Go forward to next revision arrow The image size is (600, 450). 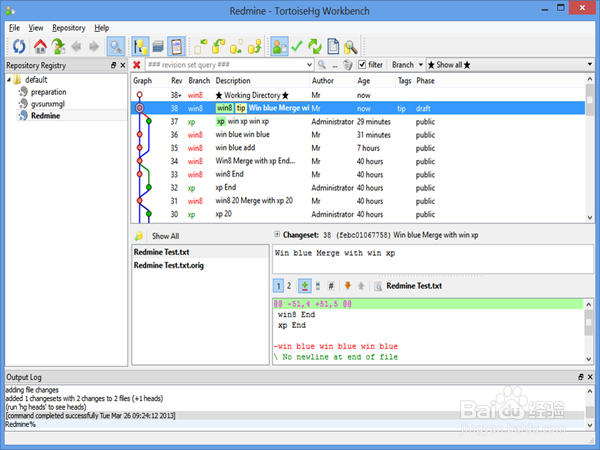coord(94,47)
